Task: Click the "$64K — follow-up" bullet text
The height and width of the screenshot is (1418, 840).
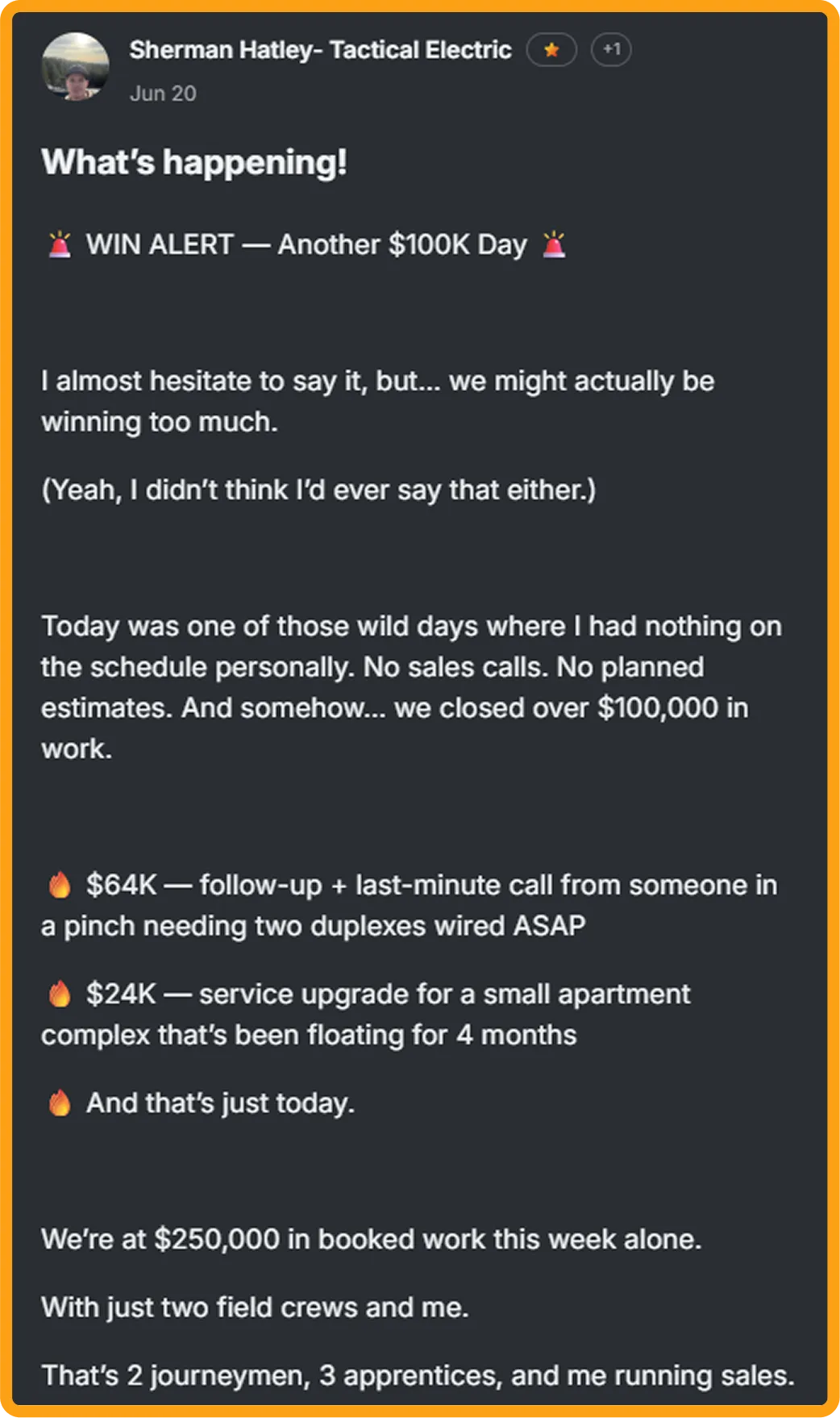Action: 410,905
